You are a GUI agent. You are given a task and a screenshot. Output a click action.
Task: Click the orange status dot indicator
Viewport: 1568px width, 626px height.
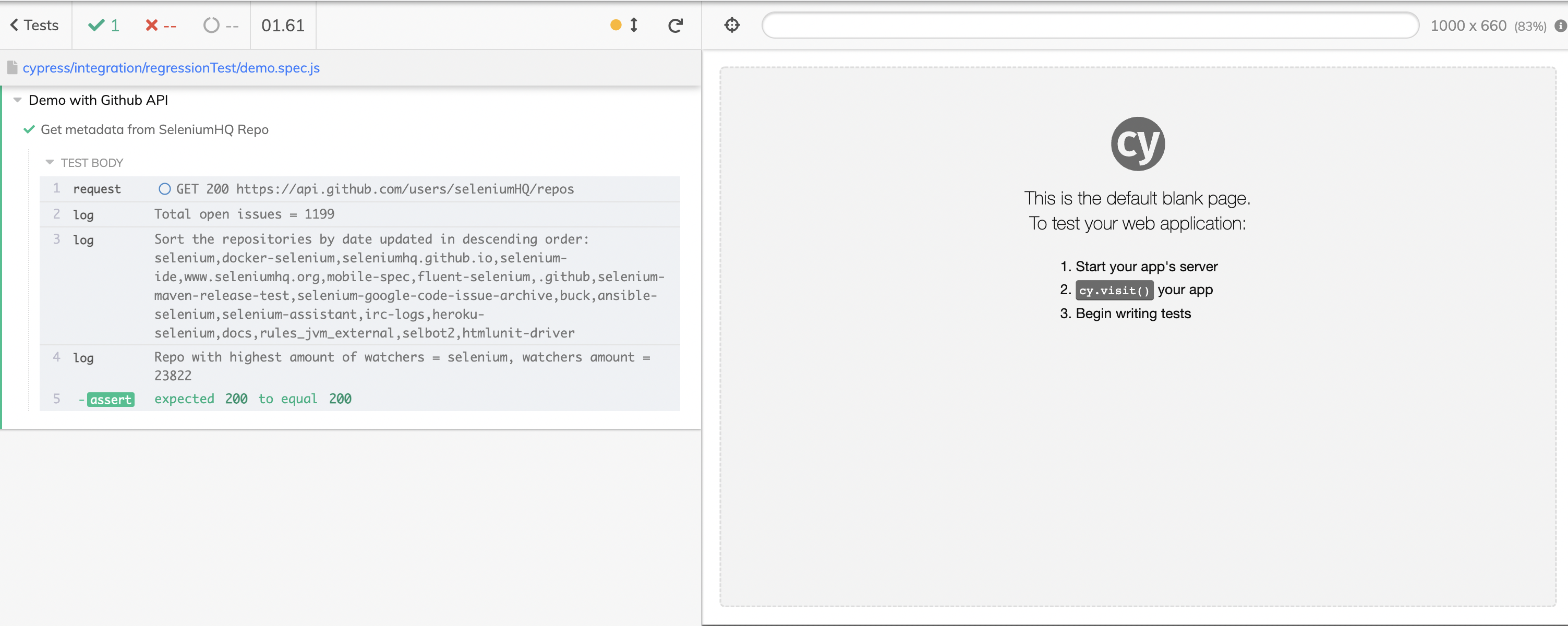(x=616, y=25)
